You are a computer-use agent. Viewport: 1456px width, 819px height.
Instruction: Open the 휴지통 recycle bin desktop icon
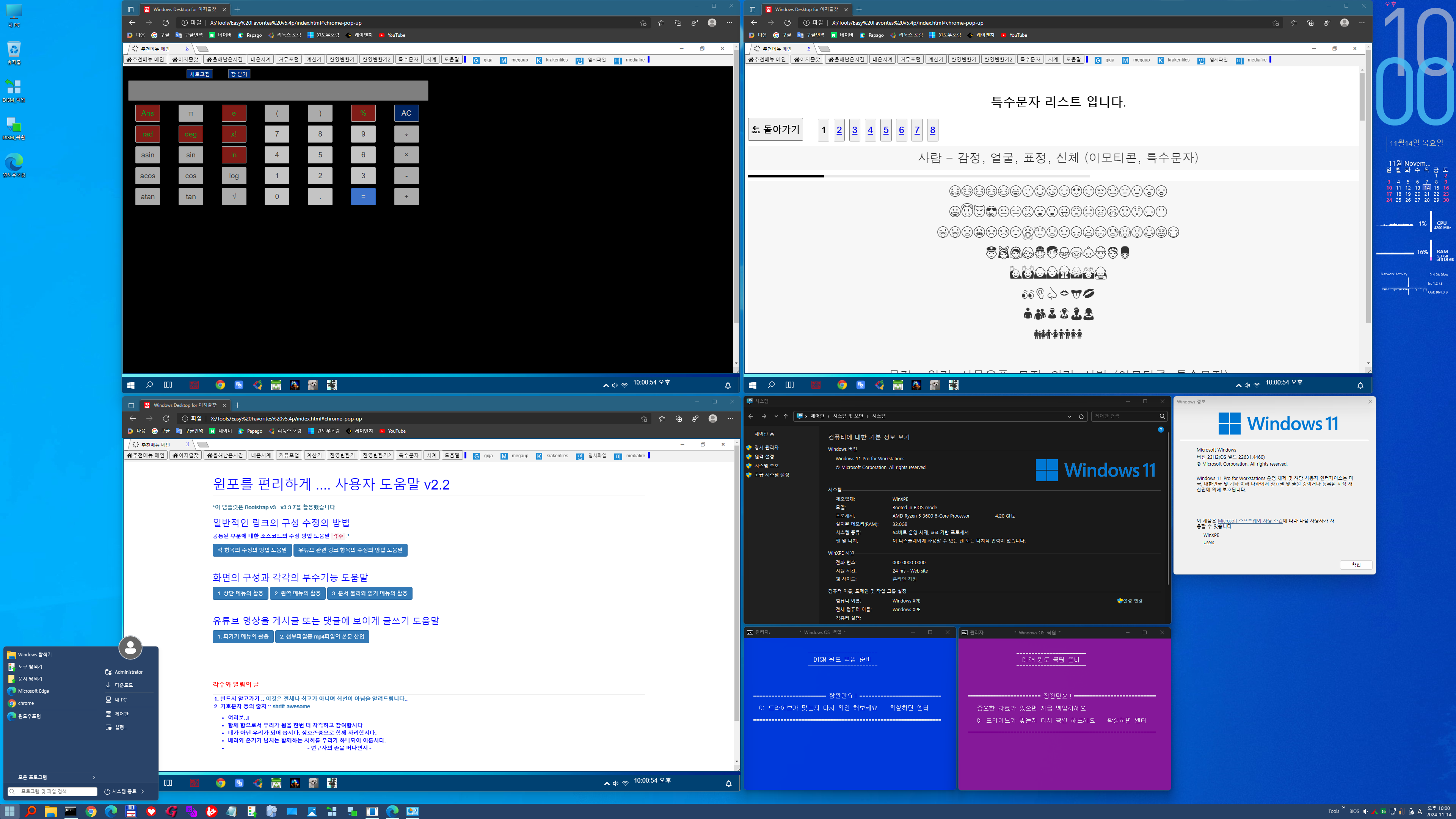coord(14,53)
